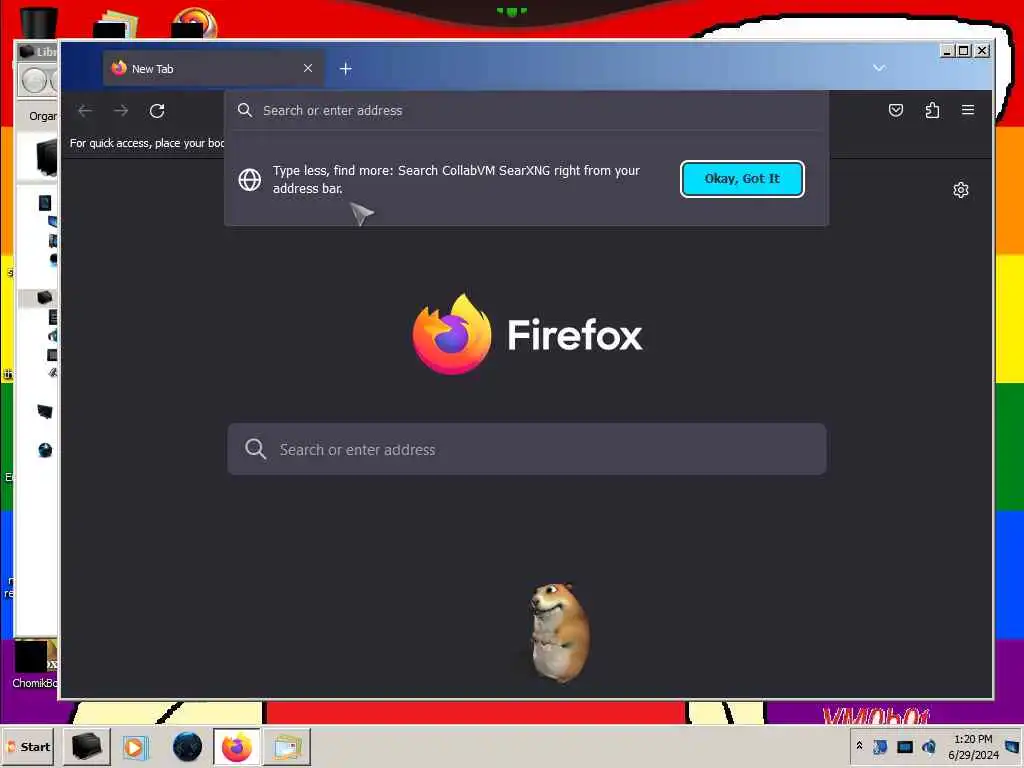Click the Firefox forward arrow button
This screenshot has width=1024, height=768.
coord(121,111)
